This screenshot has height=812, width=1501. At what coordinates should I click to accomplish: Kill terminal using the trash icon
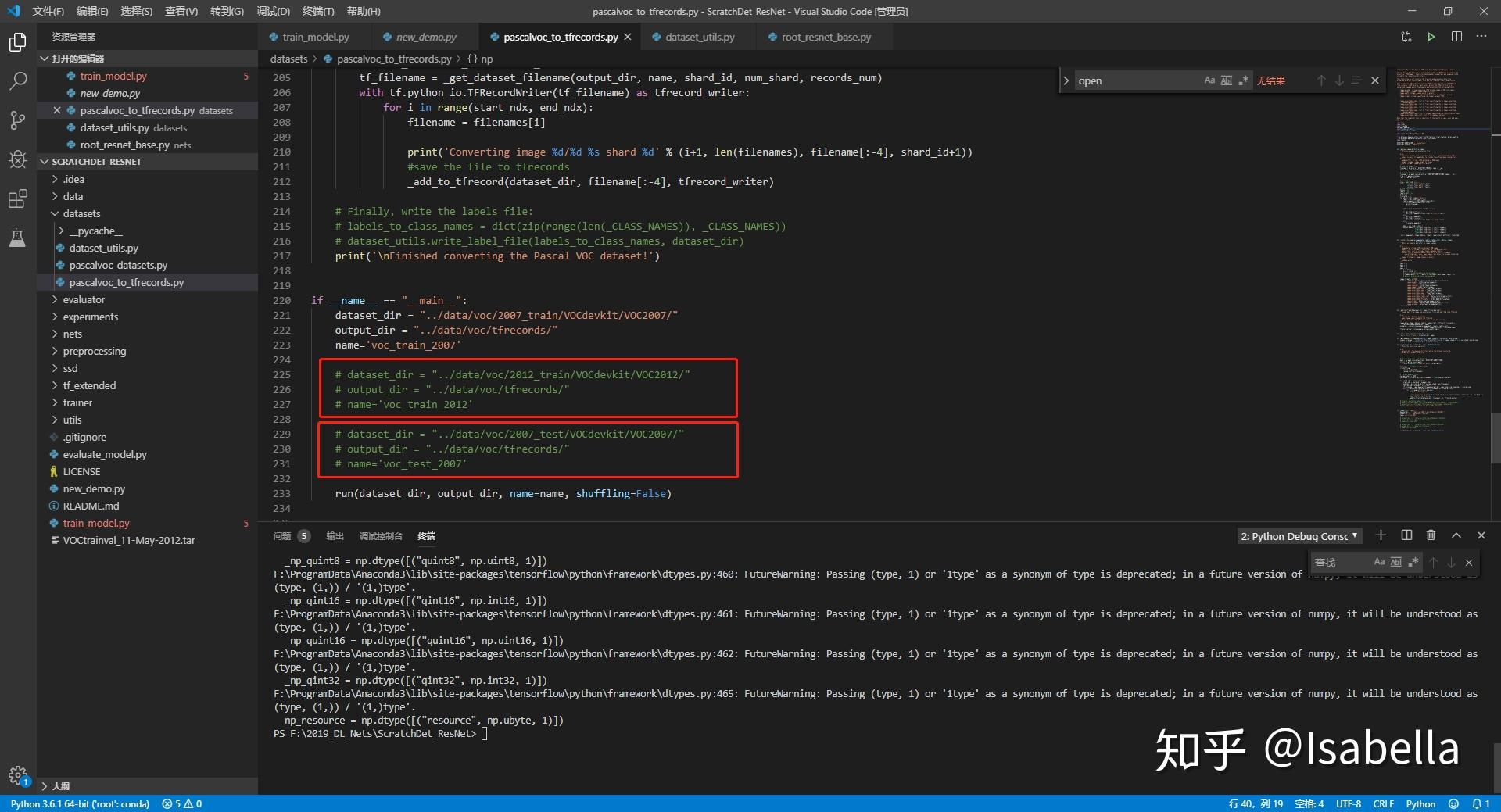tap(1431, 535)
